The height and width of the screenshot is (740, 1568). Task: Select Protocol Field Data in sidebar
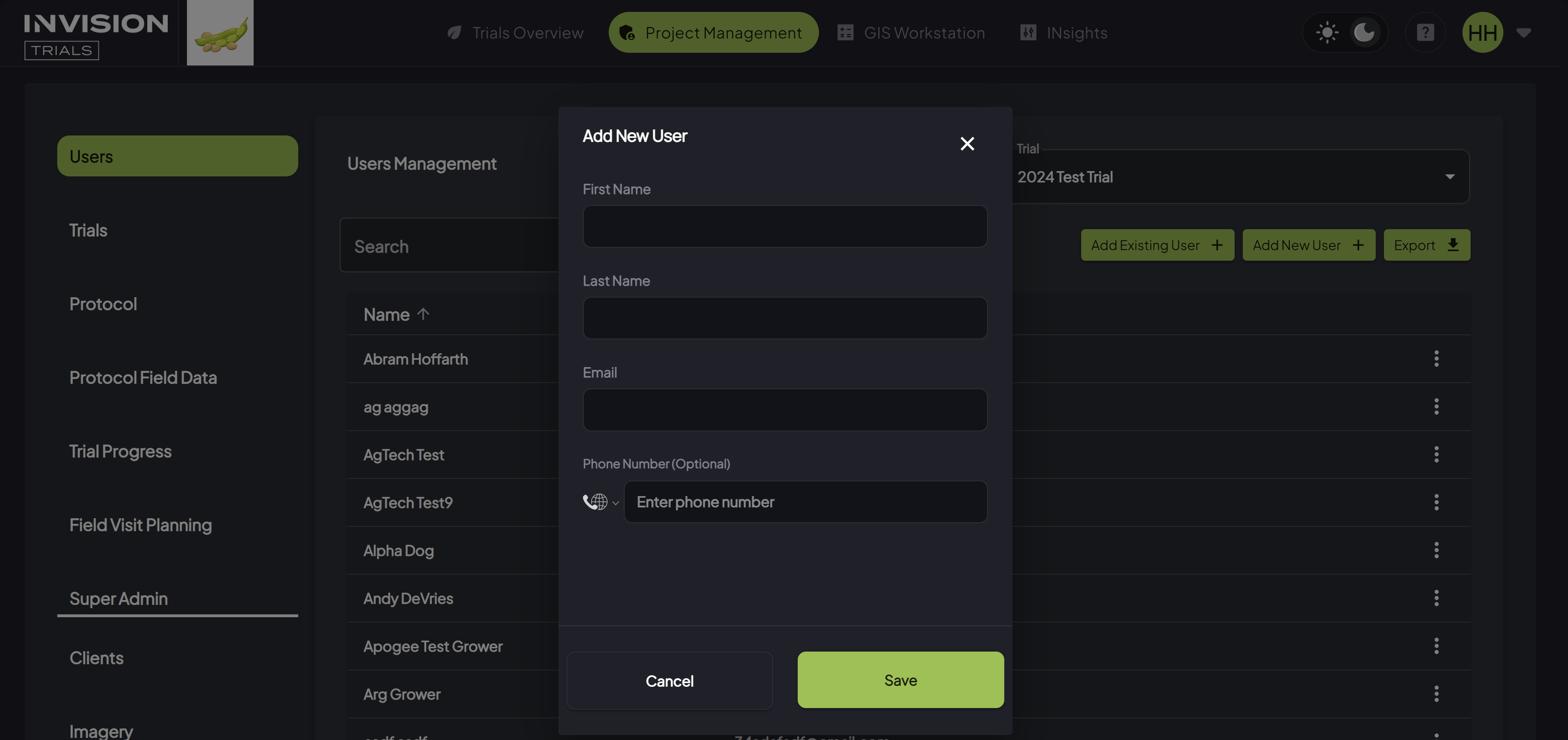click(x=143, y=378)
